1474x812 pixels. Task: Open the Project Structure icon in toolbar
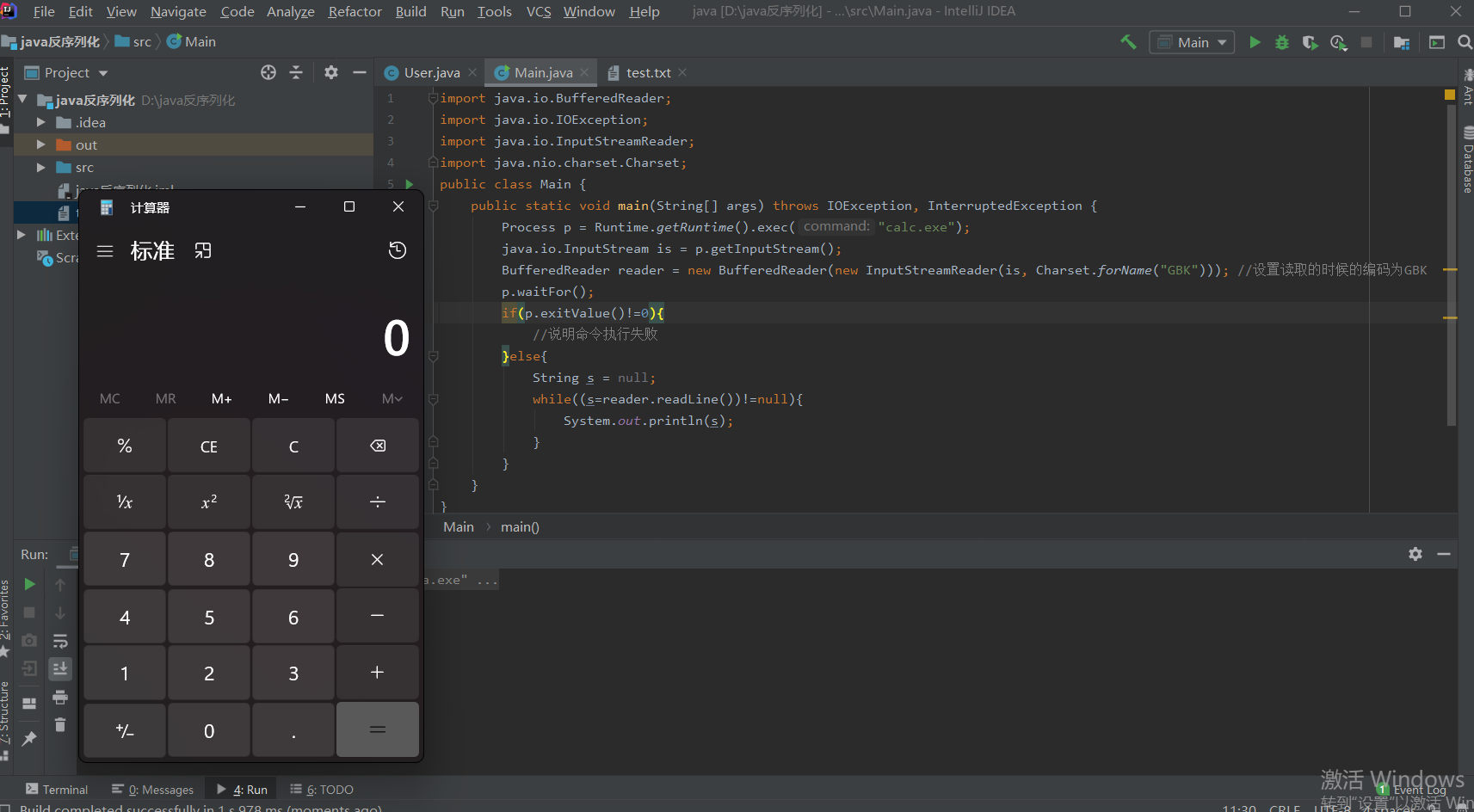point(1402,42)
